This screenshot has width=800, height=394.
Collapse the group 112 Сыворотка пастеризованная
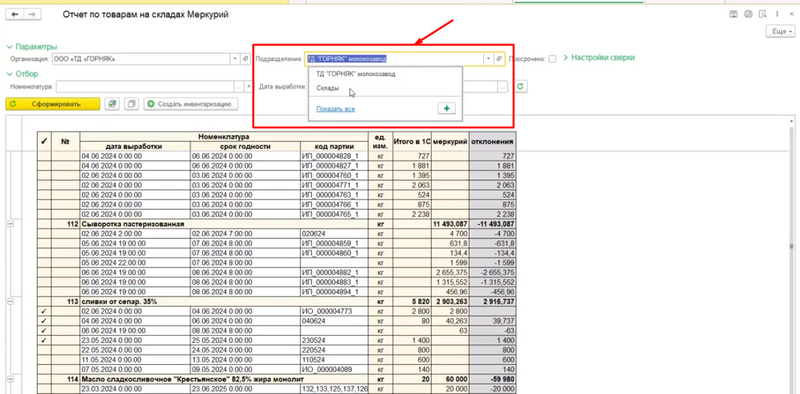11,224
